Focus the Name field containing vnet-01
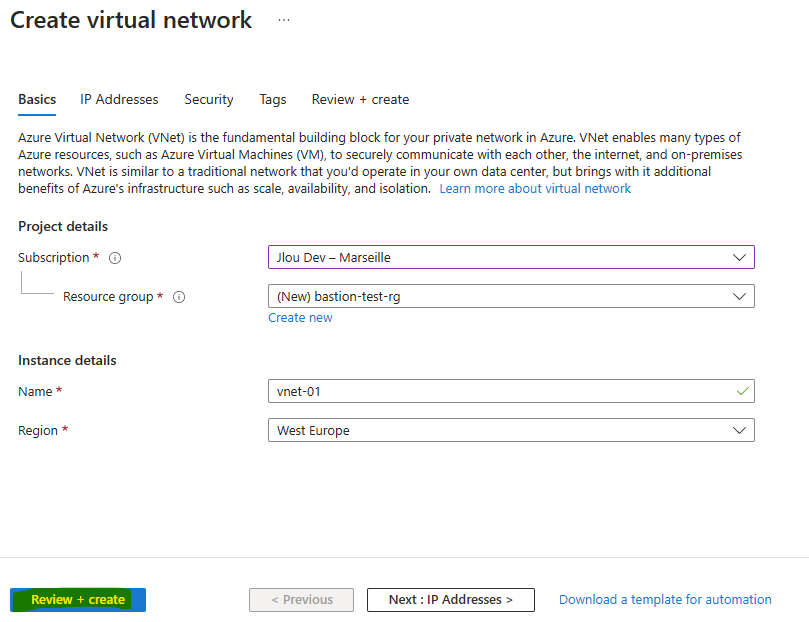This screenshot has width=809, height=622. [511, 391]
